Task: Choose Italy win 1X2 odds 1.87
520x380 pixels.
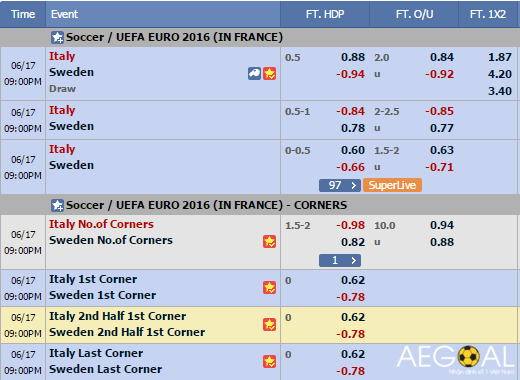Action: tap(500, 57)
